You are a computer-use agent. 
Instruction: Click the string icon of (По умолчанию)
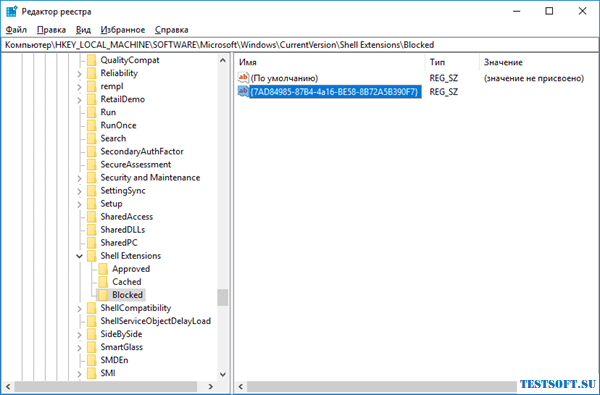tap(243, 78)
